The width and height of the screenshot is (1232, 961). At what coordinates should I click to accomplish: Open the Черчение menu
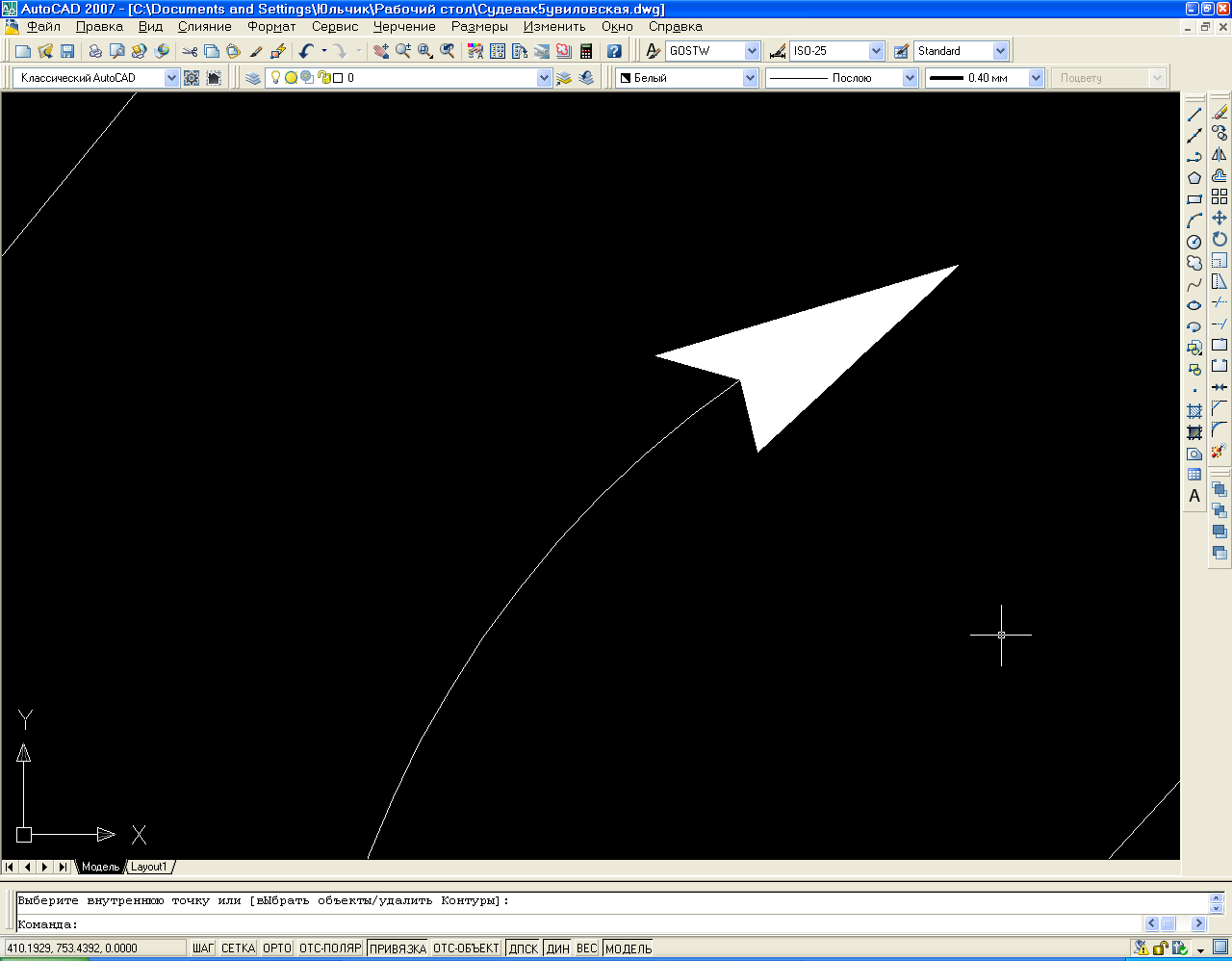[x=404, y=27]
